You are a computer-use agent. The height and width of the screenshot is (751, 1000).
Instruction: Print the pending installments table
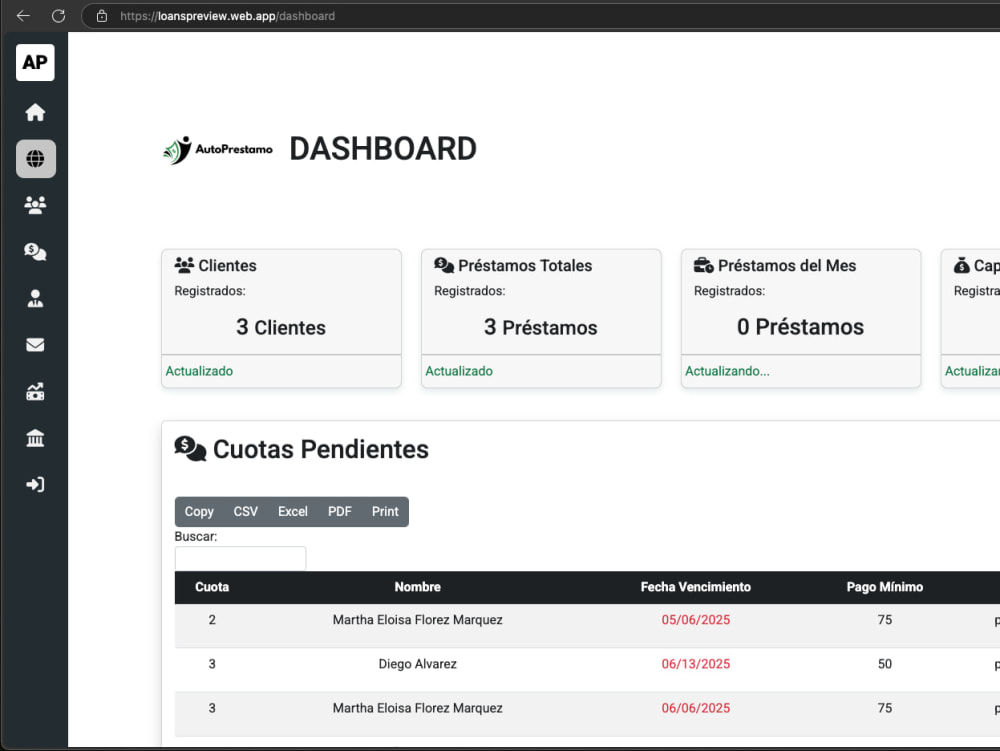click(x=385, y=511)
